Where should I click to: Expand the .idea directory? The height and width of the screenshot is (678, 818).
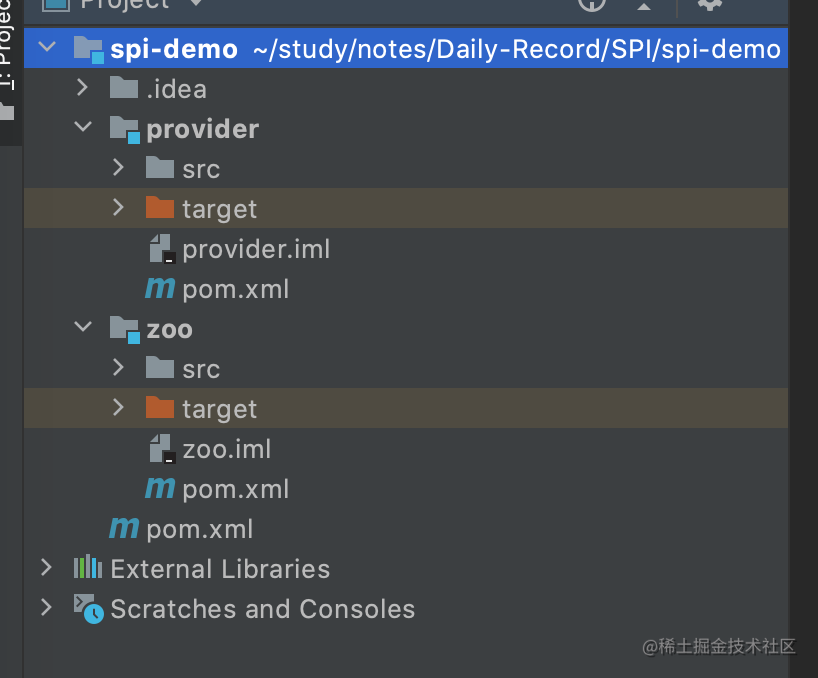(82, 88)
